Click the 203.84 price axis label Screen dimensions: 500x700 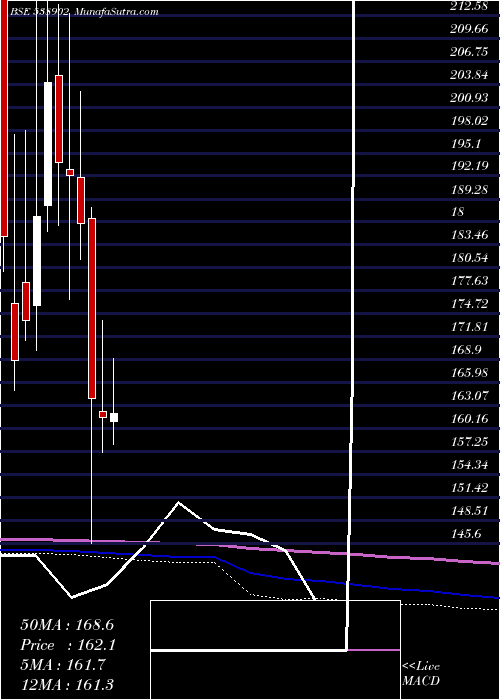[x=471, y=75]
